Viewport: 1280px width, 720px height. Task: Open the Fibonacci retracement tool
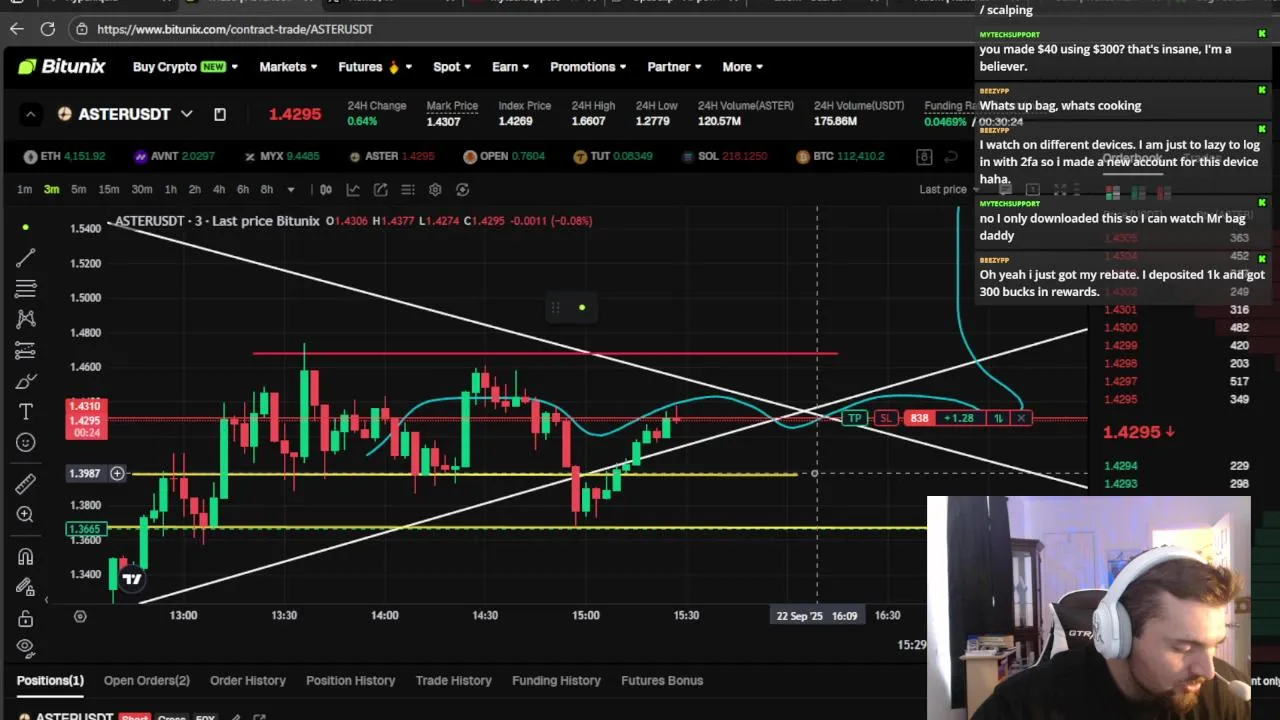26,289
